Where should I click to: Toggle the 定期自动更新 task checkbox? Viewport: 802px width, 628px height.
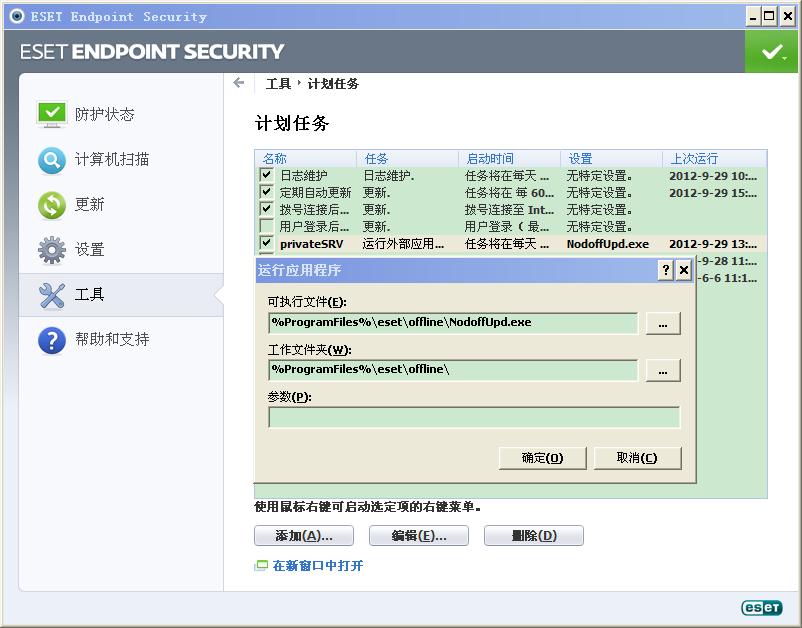tap(266, 192)
